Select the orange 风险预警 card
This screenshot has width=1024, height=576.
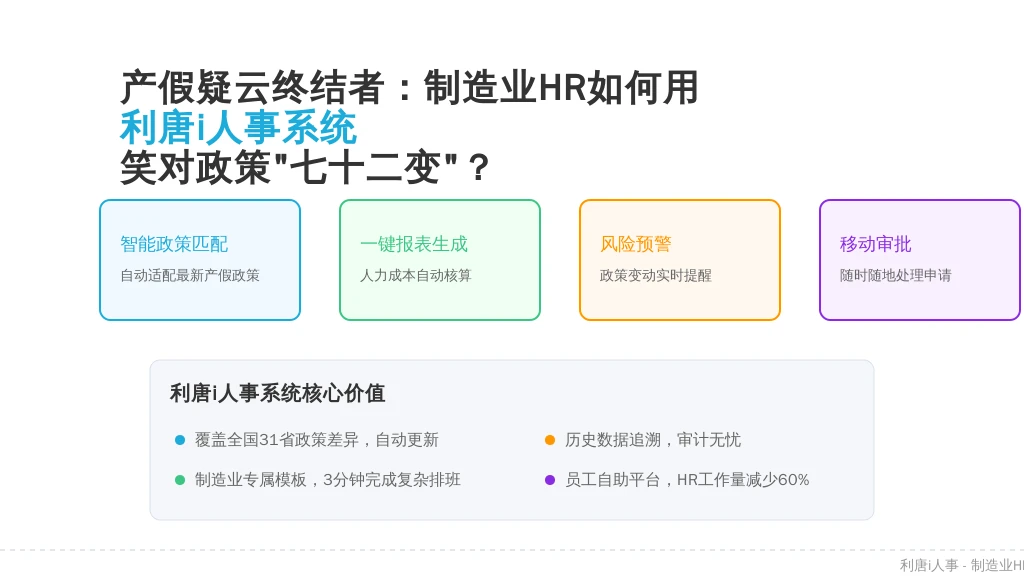pos(680,260)
